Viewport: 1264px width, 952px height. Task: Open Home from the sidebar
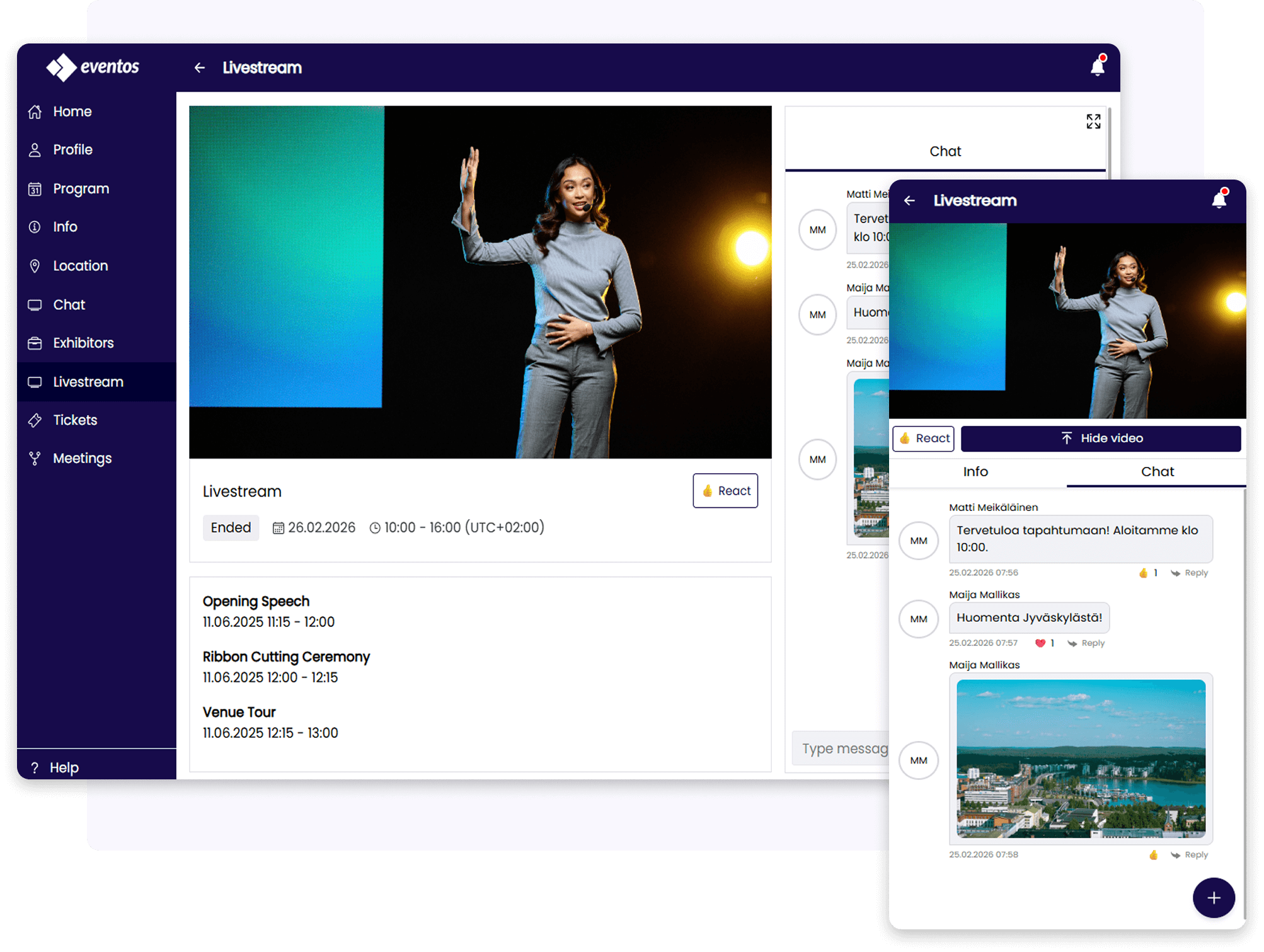pyautogui.click(x=71, y=112)
